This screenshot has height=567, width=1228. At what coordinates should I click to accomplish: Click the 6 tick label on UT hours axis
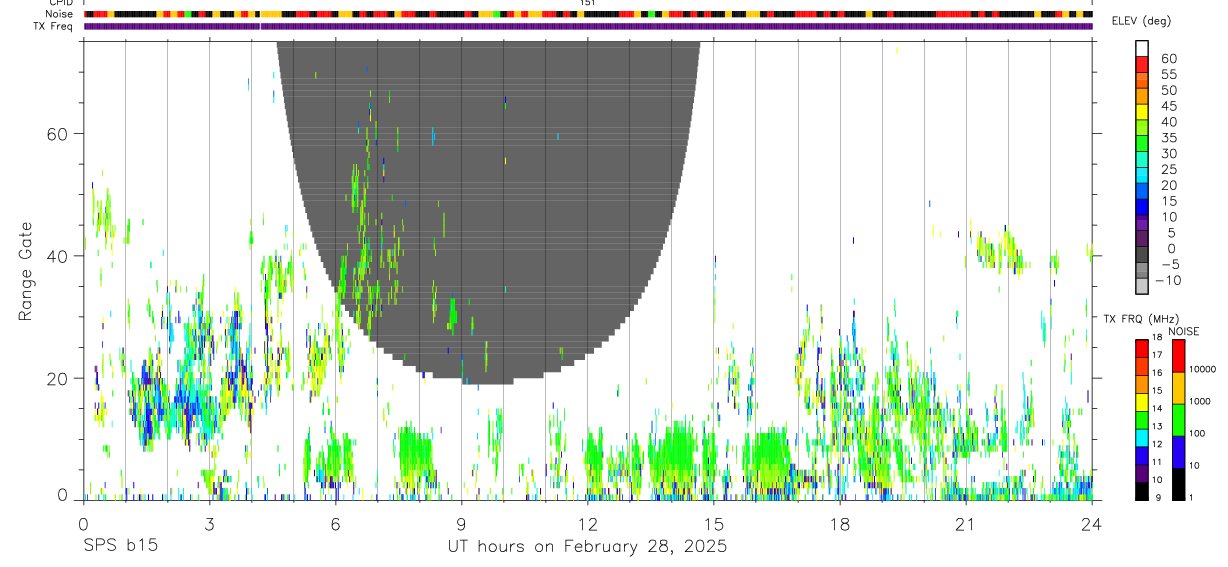coord(335,524)
